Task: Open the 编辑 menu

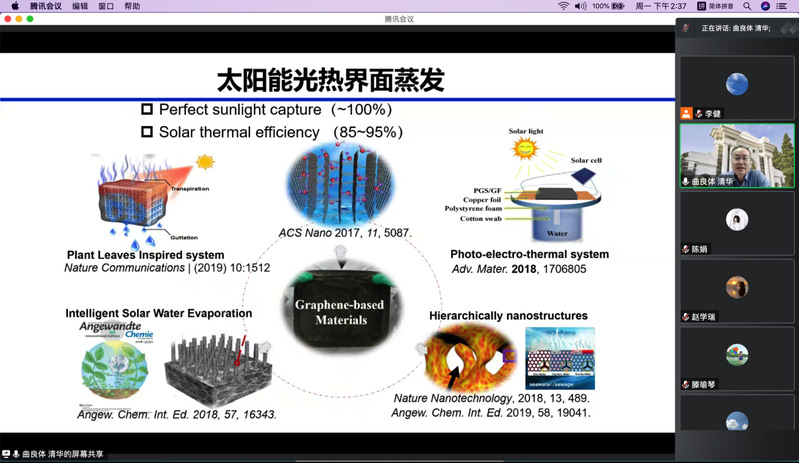Action: coord(80,6)
